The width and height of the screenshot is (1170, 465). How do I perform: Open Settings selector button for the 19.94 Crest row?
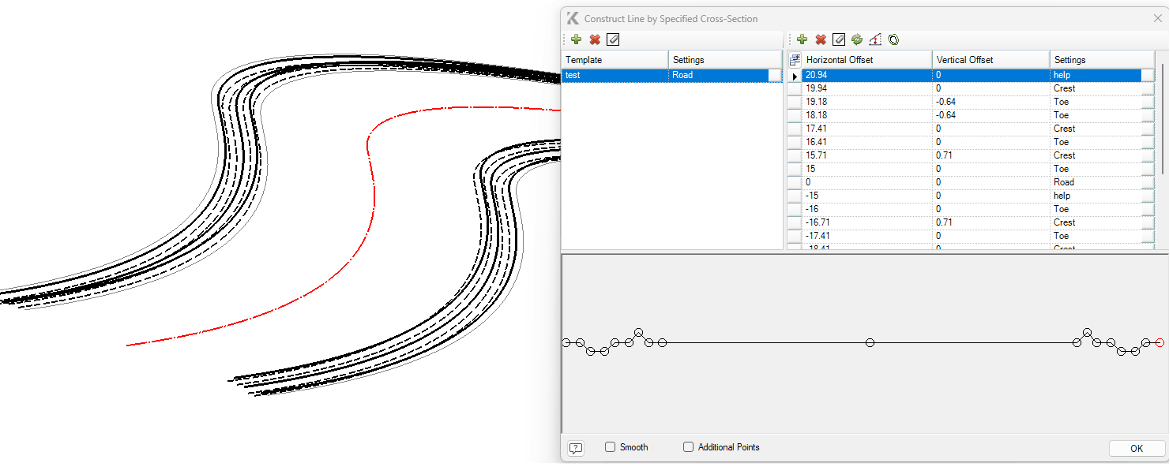1148,89
